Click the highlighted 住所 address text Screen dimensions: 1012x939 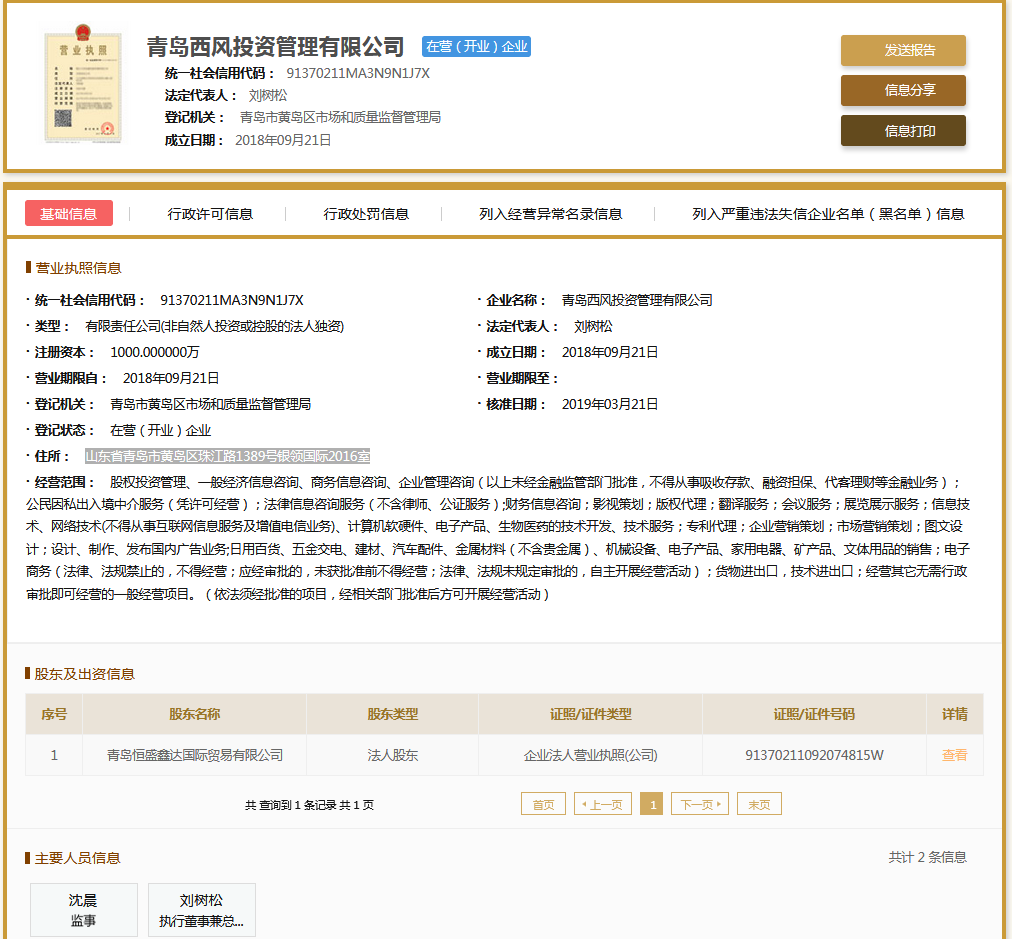click(227, 456)
